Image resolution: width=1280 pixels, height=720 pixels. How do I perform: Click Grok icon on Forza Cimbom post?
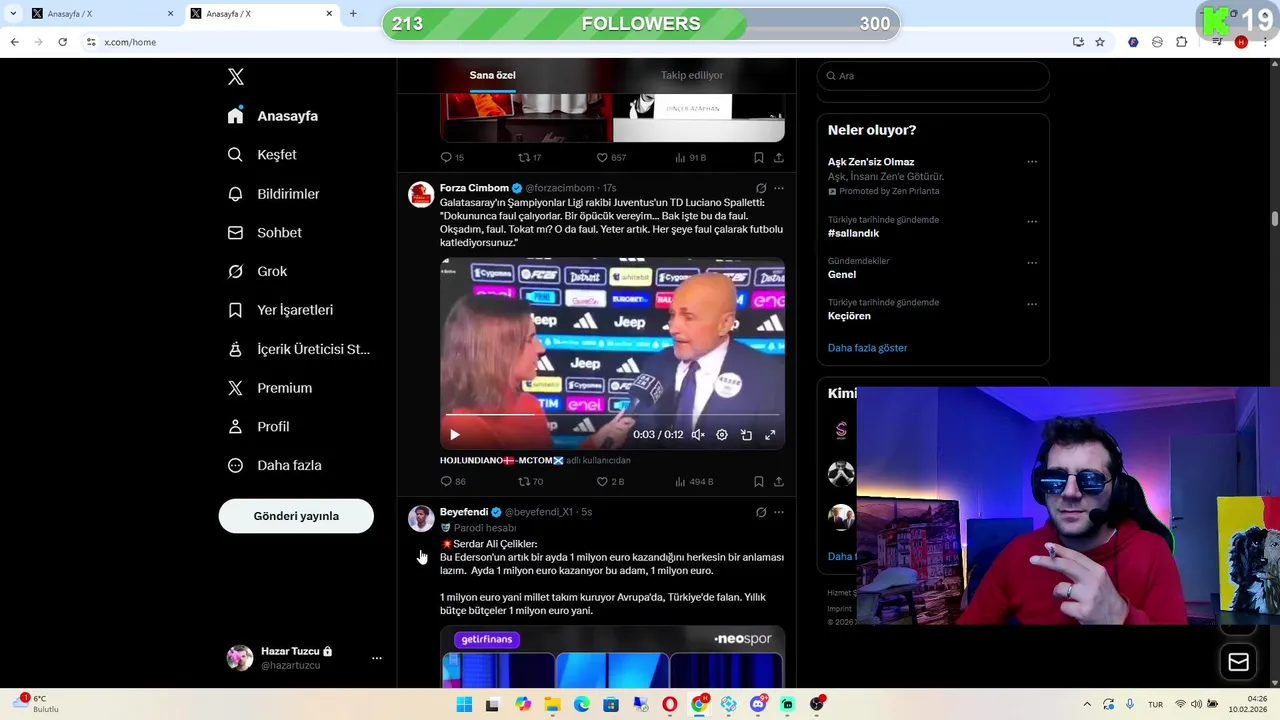click(x=761, y=188)
